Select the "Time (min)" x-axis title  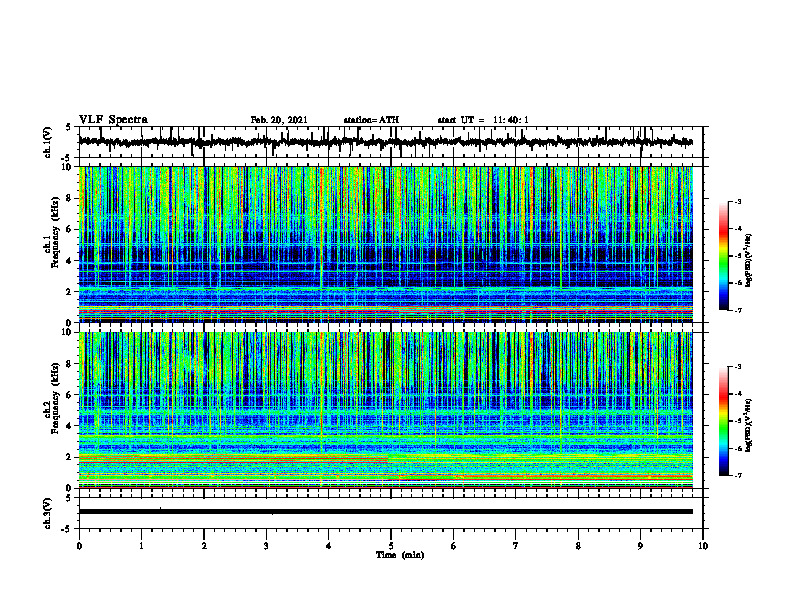click(400, 555)
